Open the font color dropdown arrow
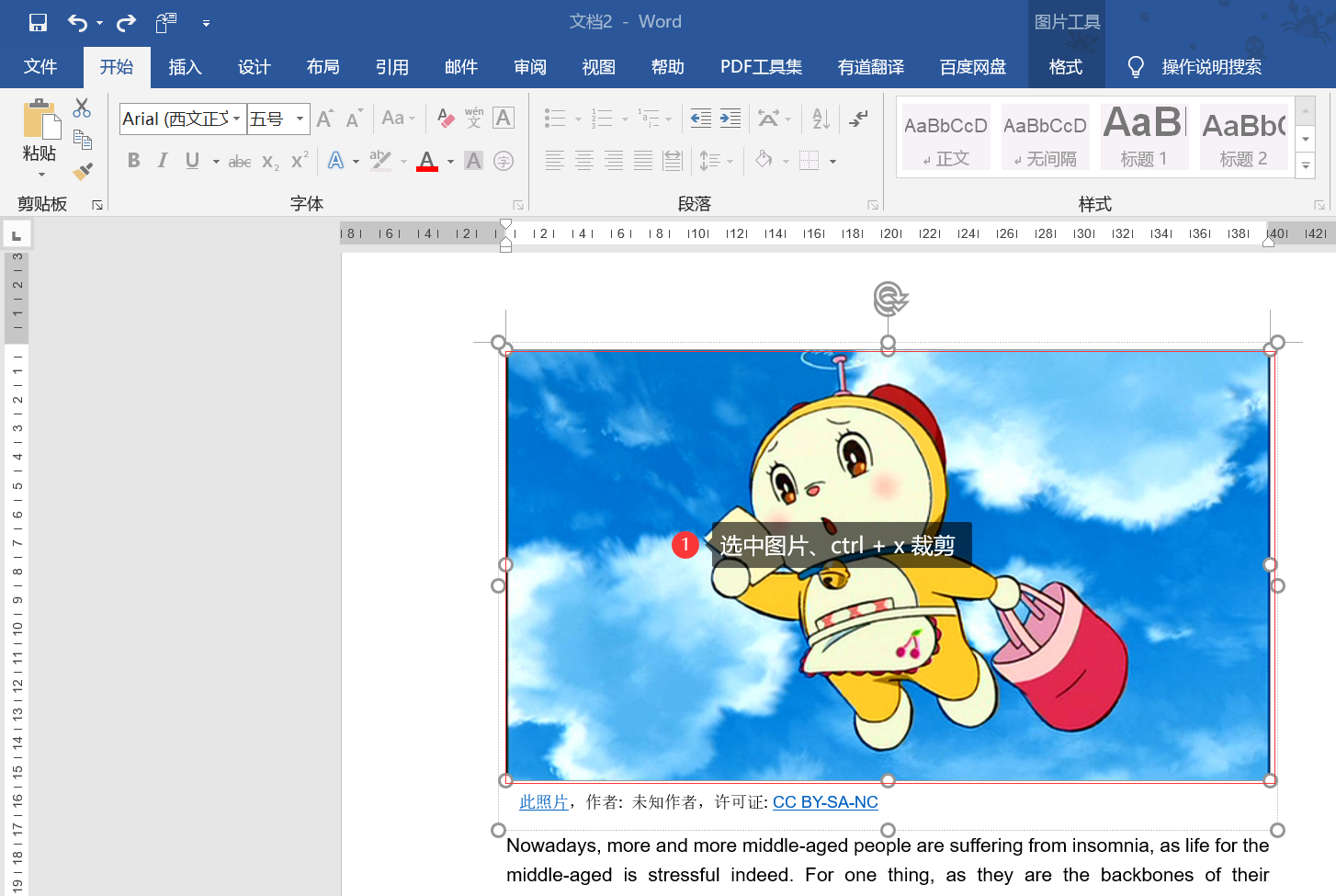This screenshot has height=896, width=1336. pos(451,162)
